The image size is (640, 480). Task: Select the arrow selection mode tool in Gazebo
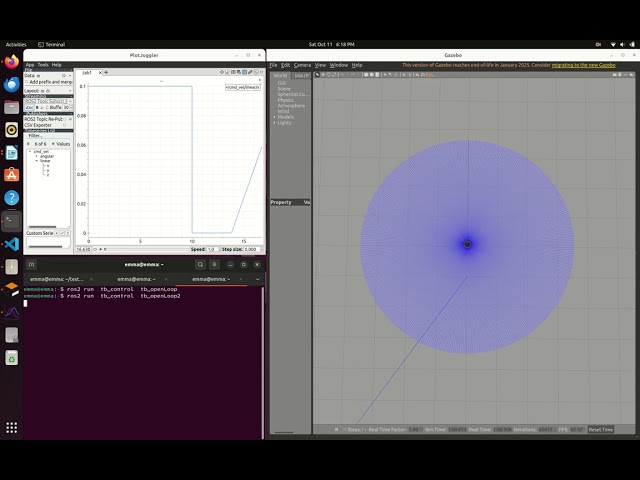pyautogui.click(x=317, y=75)
